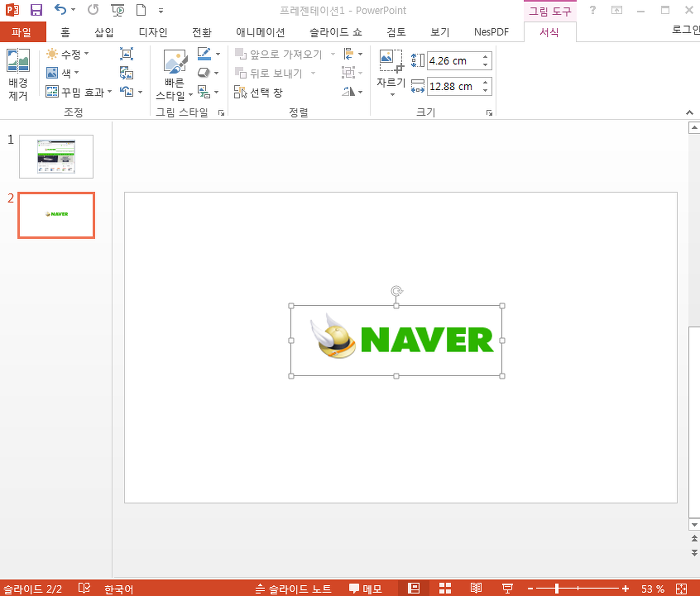Switch to the 슬라이드 쇼 tab
This screenshot has height=596, width=700.
(x=336, y=32)
